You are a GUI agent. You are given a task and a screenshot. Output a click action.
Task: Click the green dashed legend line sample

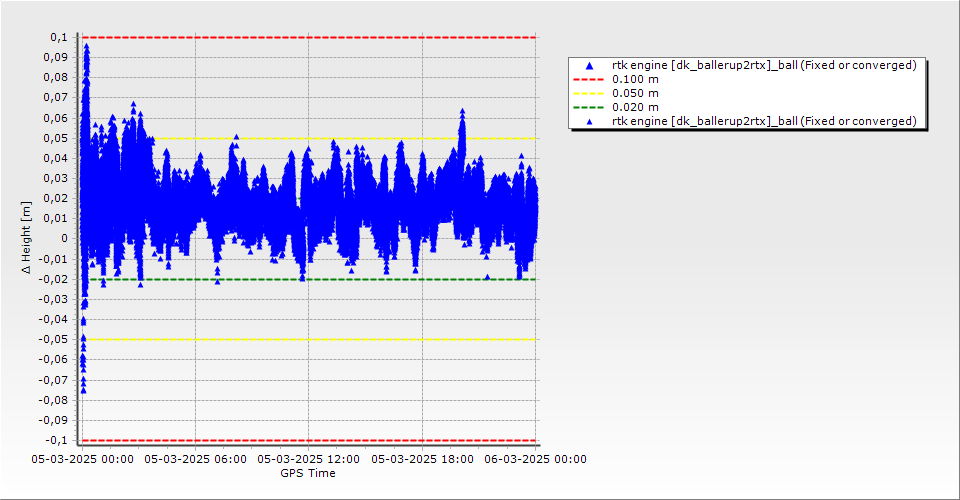[588, 108]
